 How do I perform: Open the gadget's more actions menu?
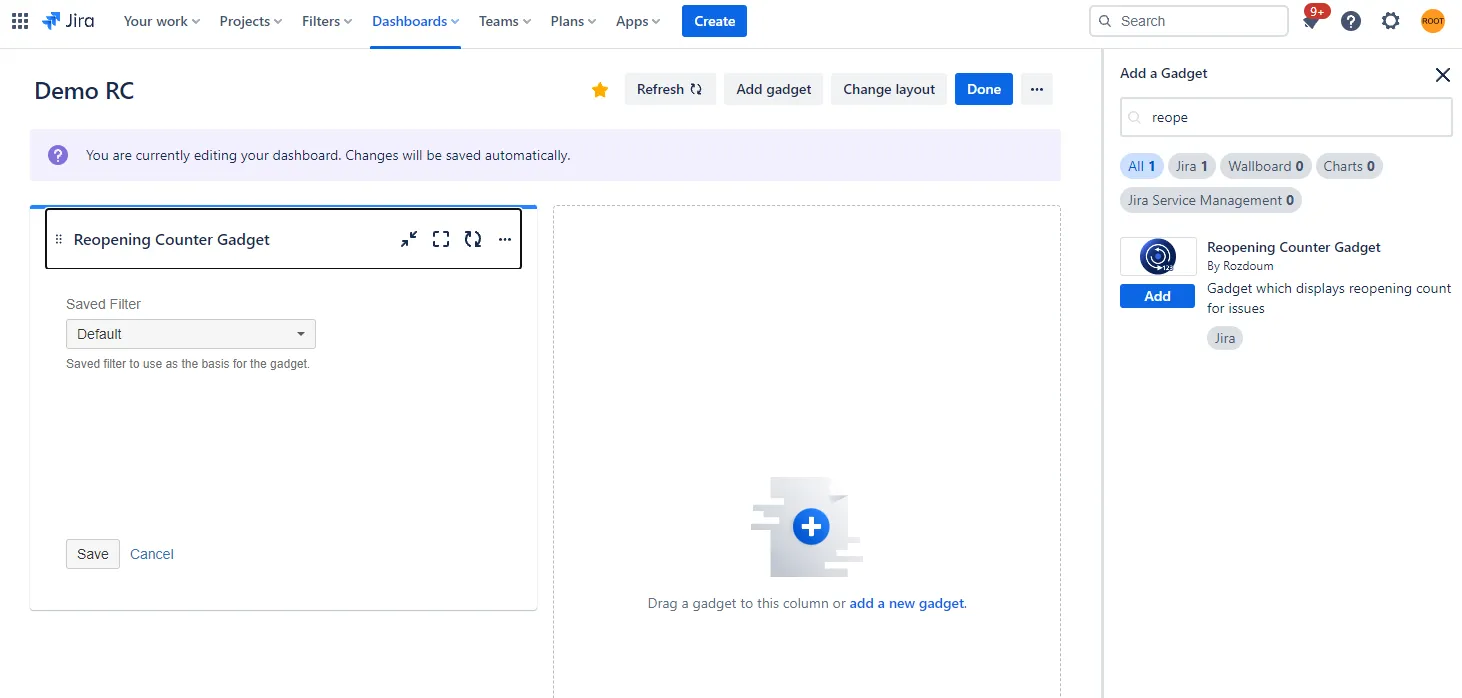pyautogui.click(x=505, y=239)
